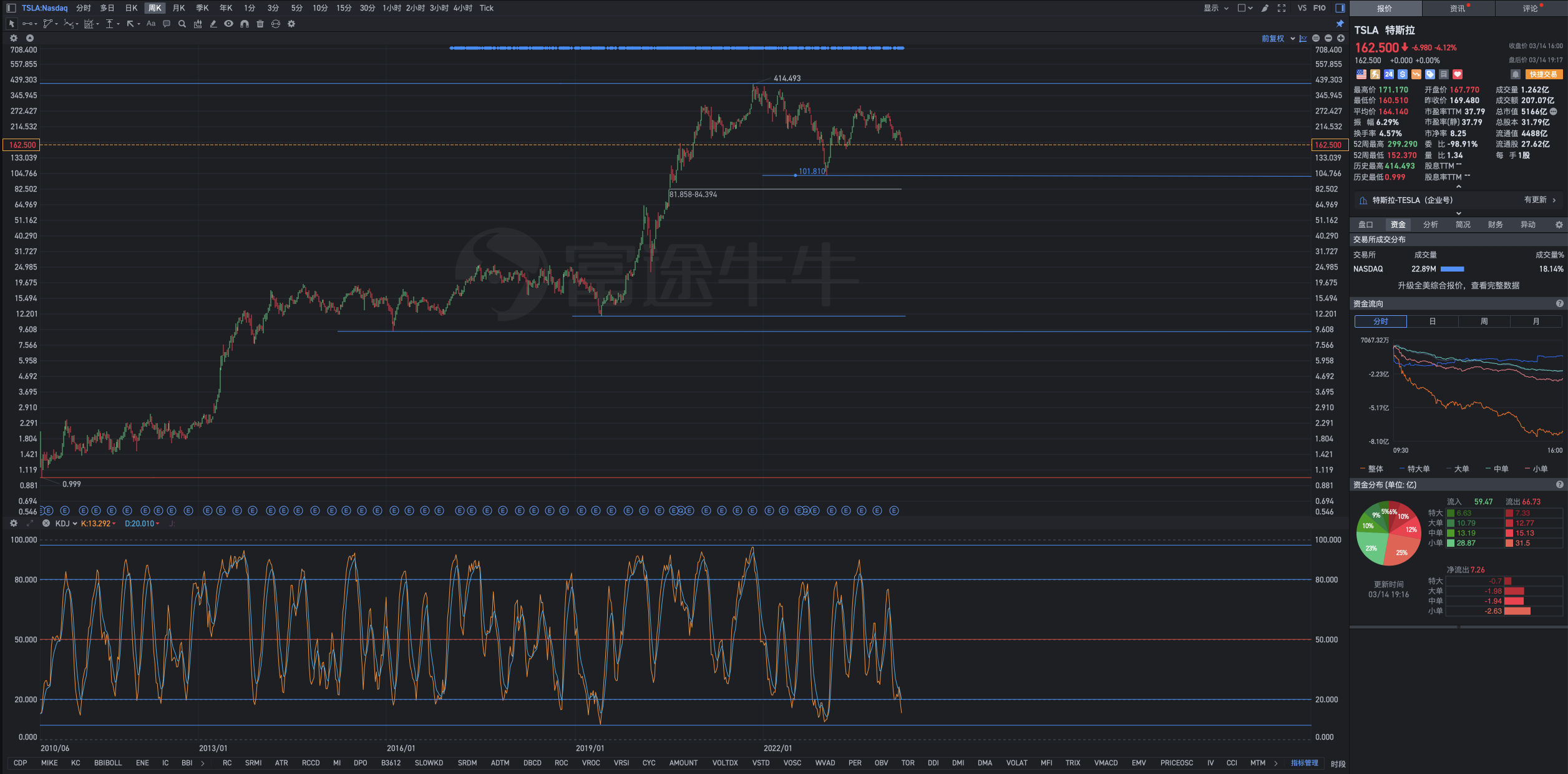Collapse the quote details chevron
This screenshot has width=1568, height=774.
coord(1458,187)
